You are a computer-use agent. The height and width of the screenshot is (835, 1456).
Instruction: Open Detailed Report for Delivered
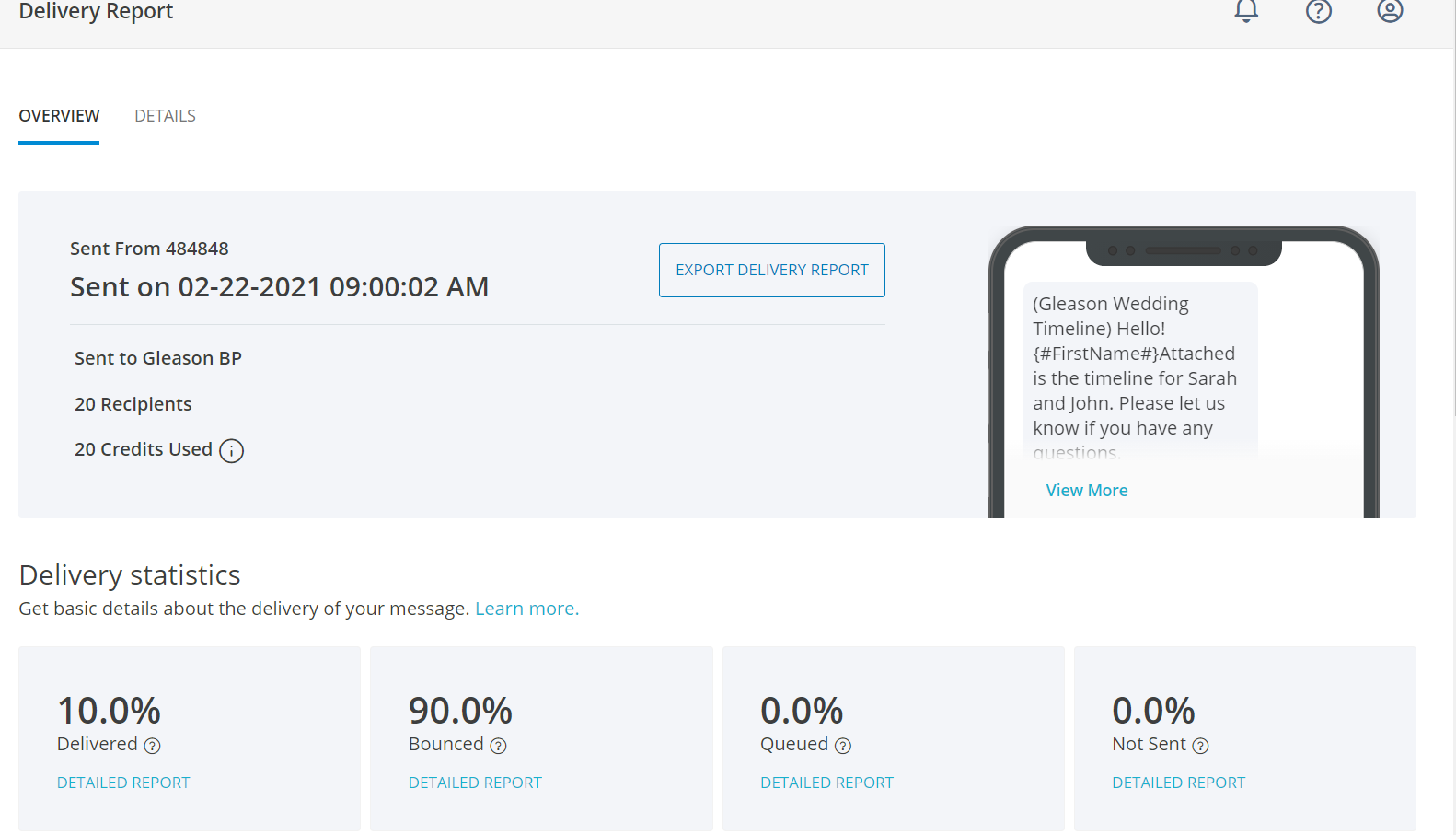[x=123, y=783]
